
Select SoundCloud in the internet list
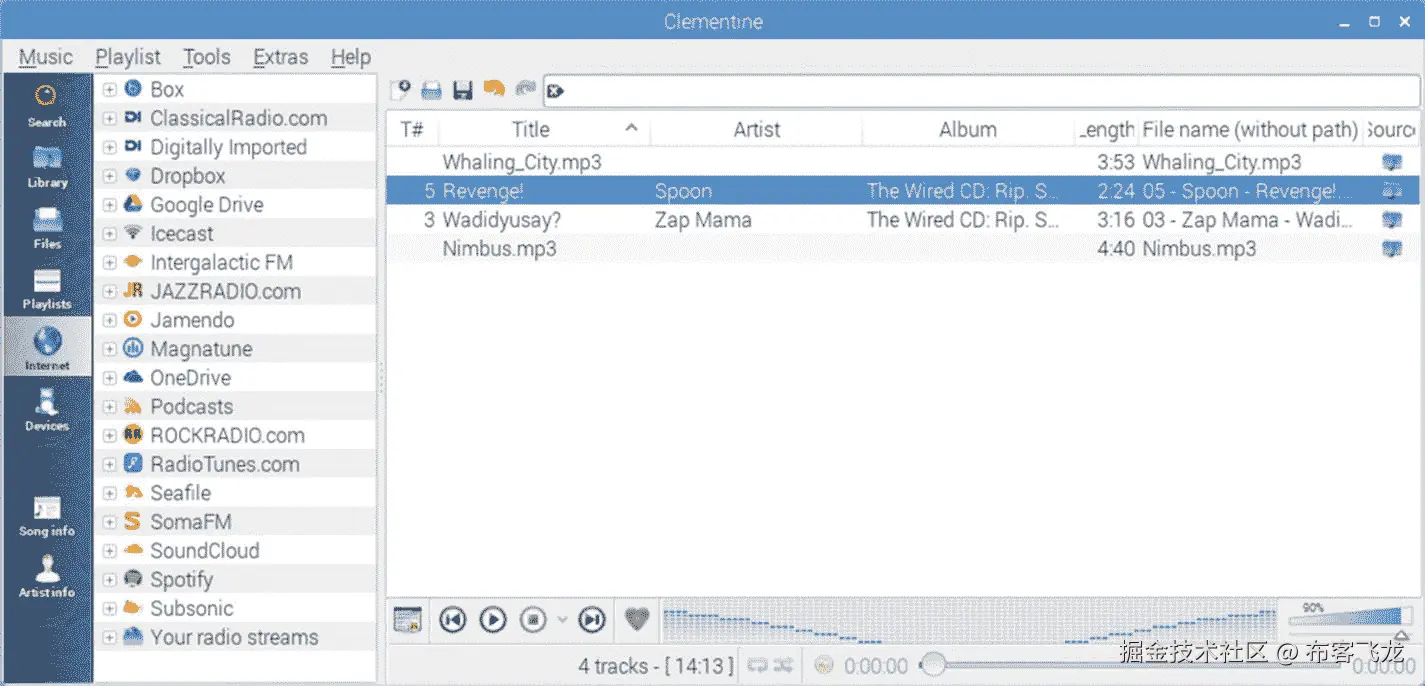(x=204, y=551)
